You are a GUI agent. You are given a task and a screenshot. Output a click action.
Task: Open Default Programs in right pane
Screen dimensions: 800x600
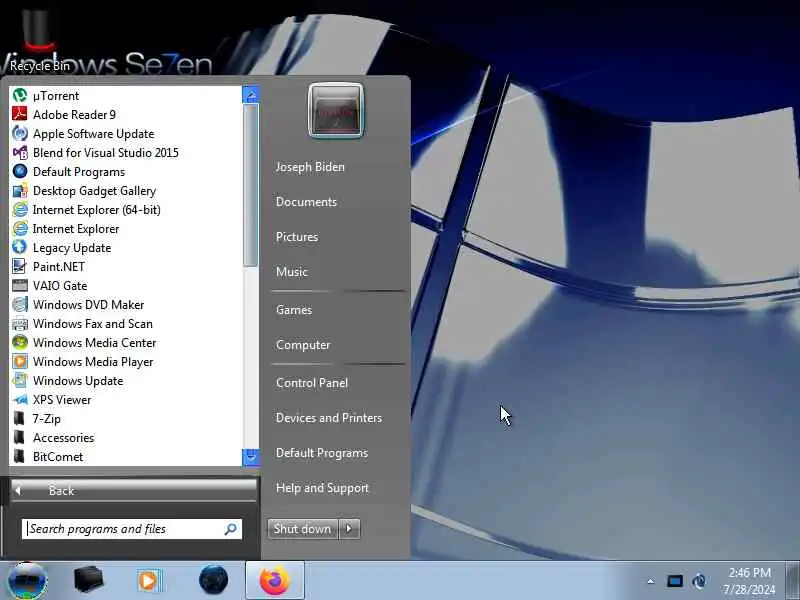coord(322,453)
